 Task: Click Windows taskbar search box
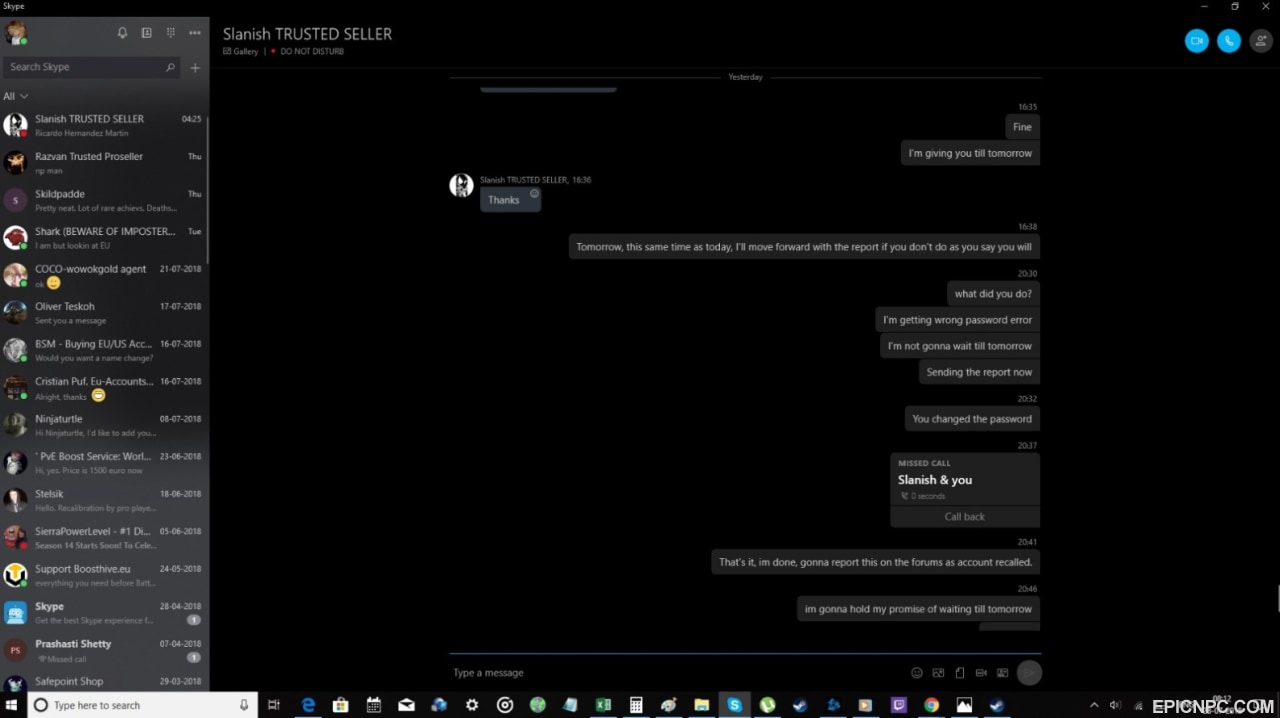point(142,705)
